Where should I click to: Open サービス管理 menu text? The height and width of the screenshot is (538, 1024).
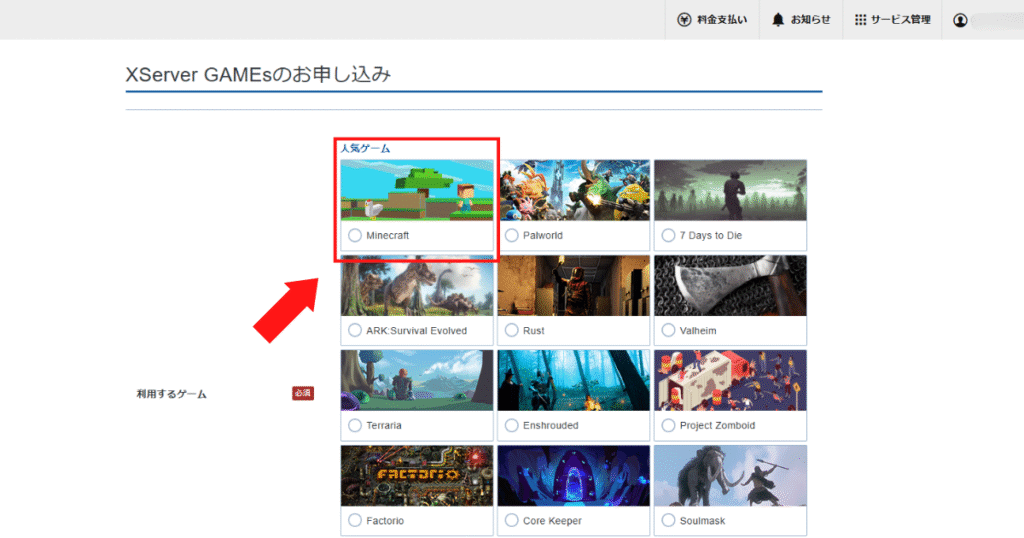901,20
